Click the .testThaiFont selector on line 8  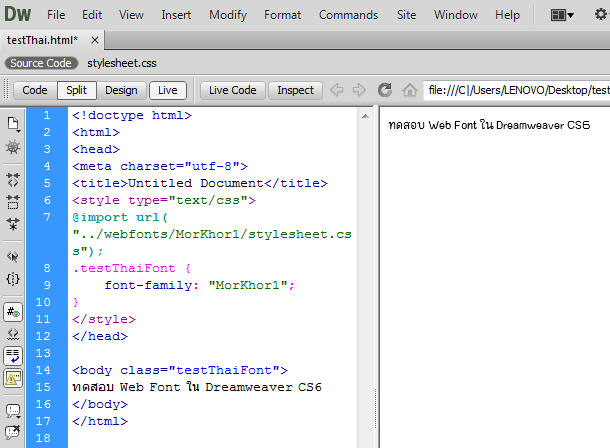(124, 268)
